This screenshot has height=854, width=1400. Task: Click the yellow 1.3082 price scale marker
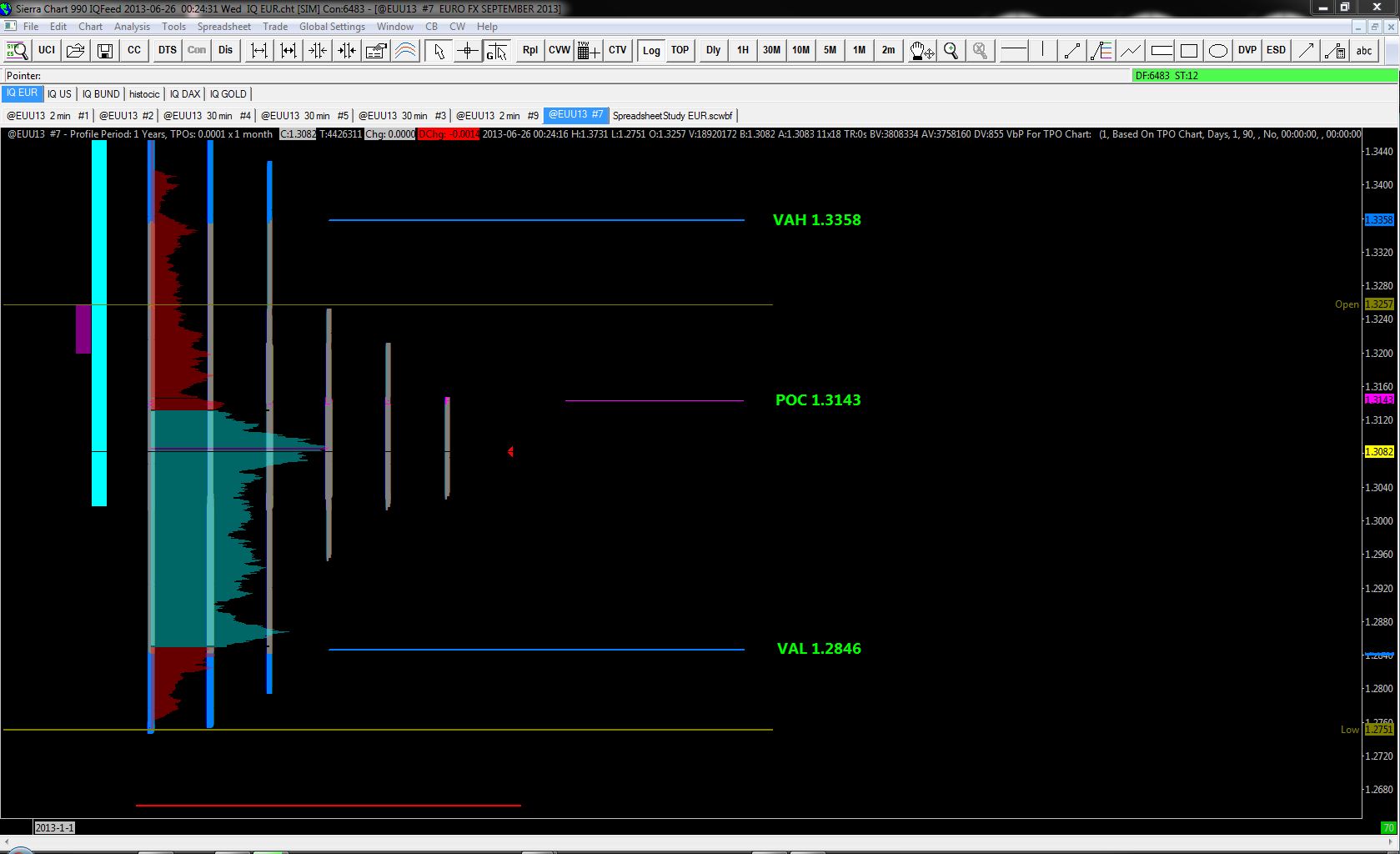tap(1378, 452)
